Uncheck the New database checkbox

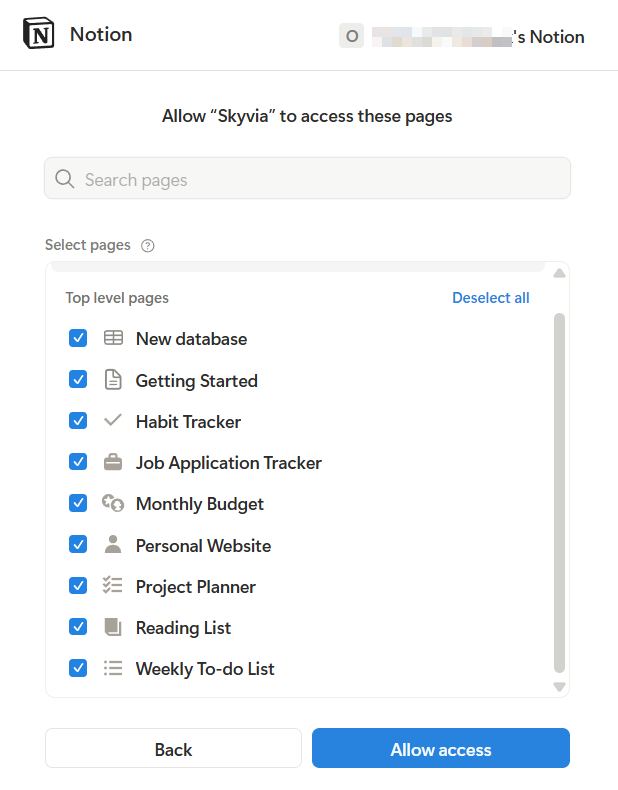point(78,339)
